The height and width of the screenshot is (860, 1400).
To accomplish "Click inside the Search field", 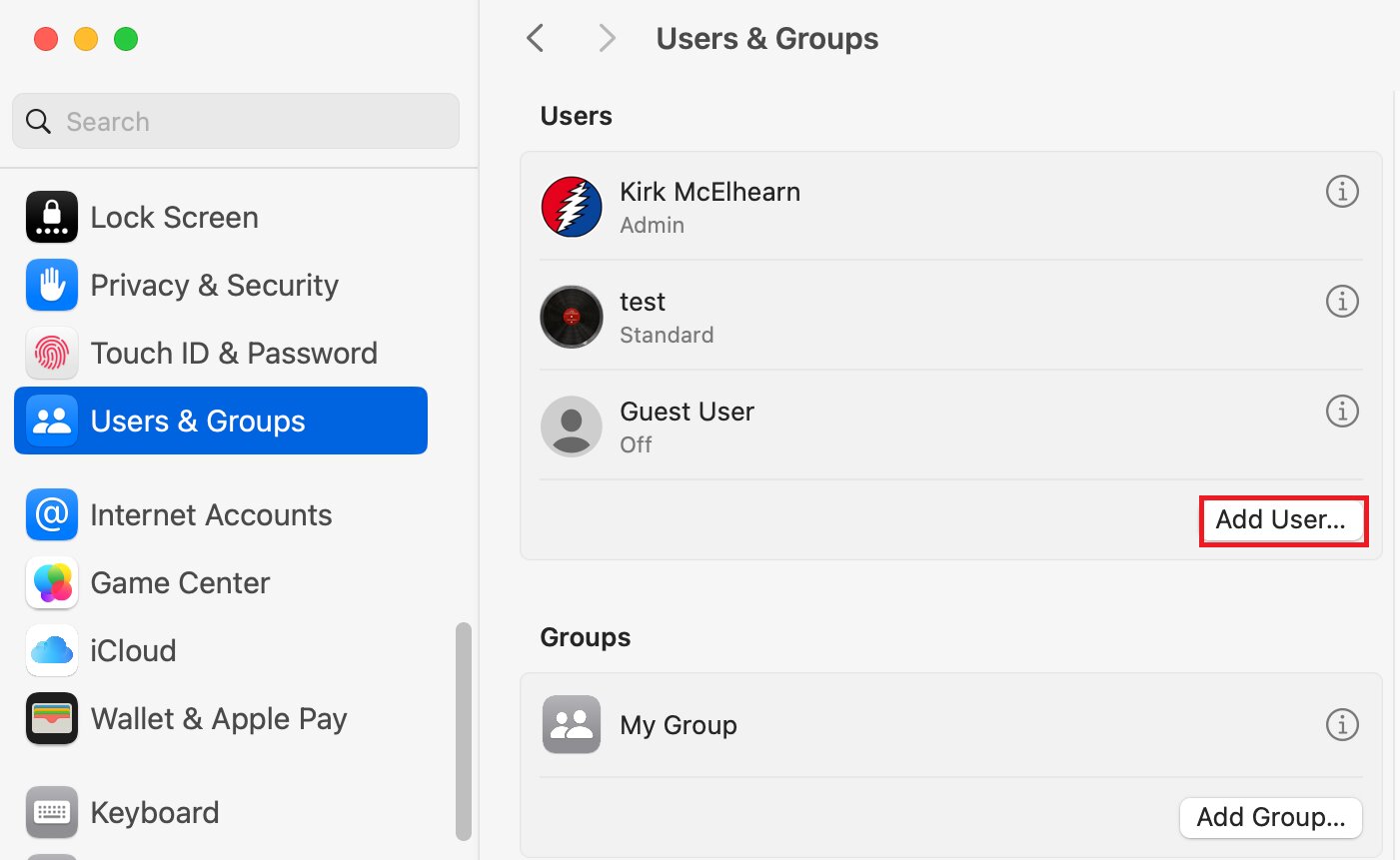I will (235, 121).
